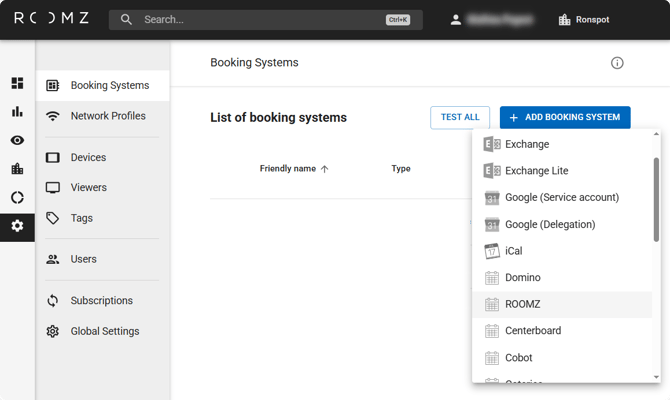670x400 pixels.
Task: Click the Users people icon
Action: click(x=53, y=259)
